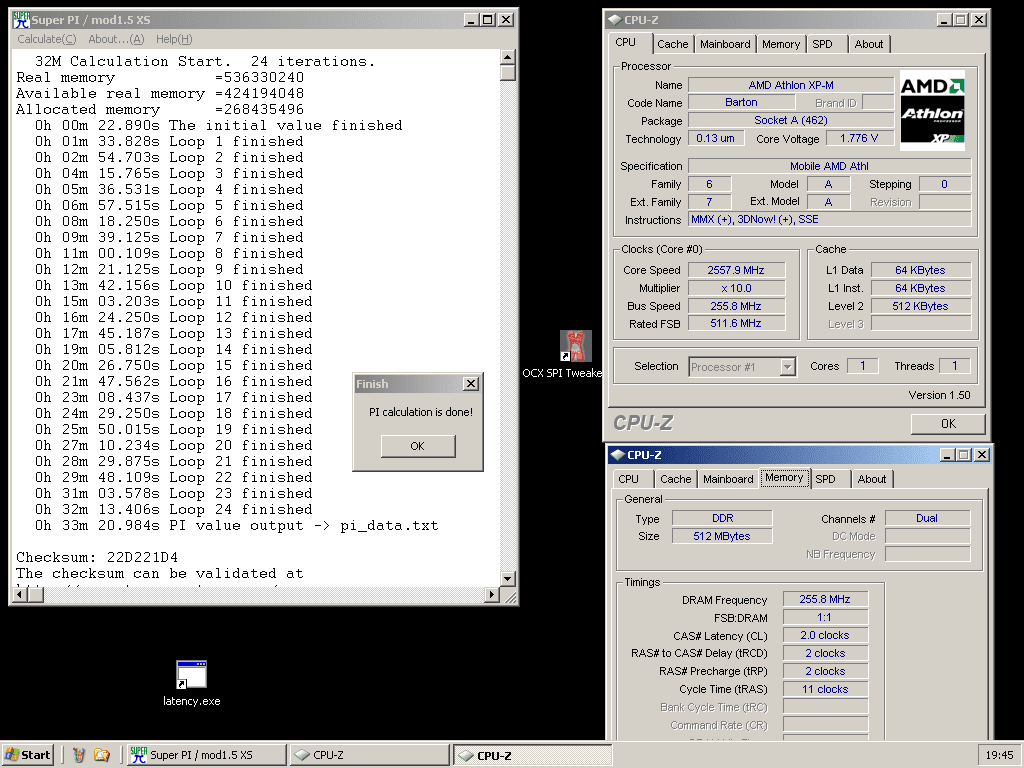Image resolution: width=1024 pixels, height=768 pixels.
Task: Click the taskbar clock showing 19:45
Action: 999,755
